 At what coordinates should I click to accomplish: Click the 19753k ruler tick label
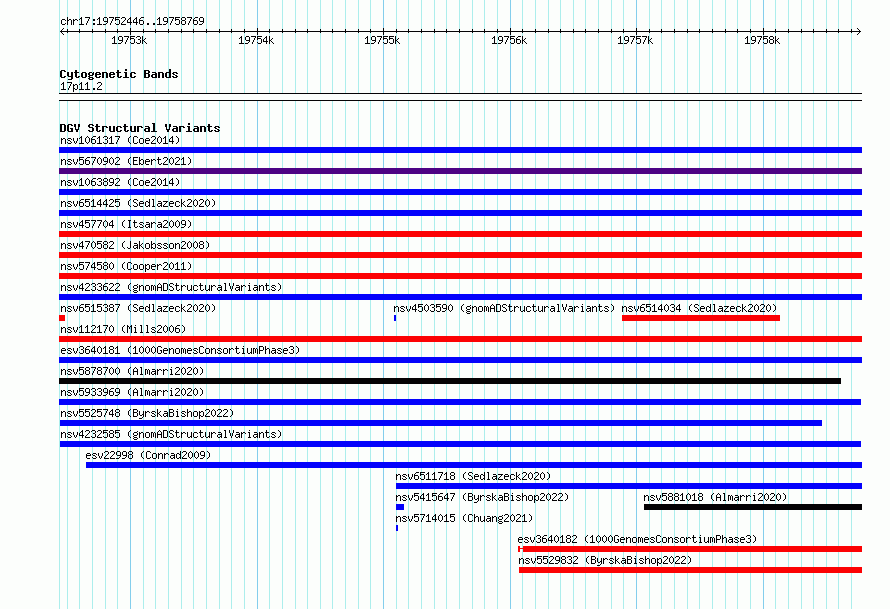point(129,40)
